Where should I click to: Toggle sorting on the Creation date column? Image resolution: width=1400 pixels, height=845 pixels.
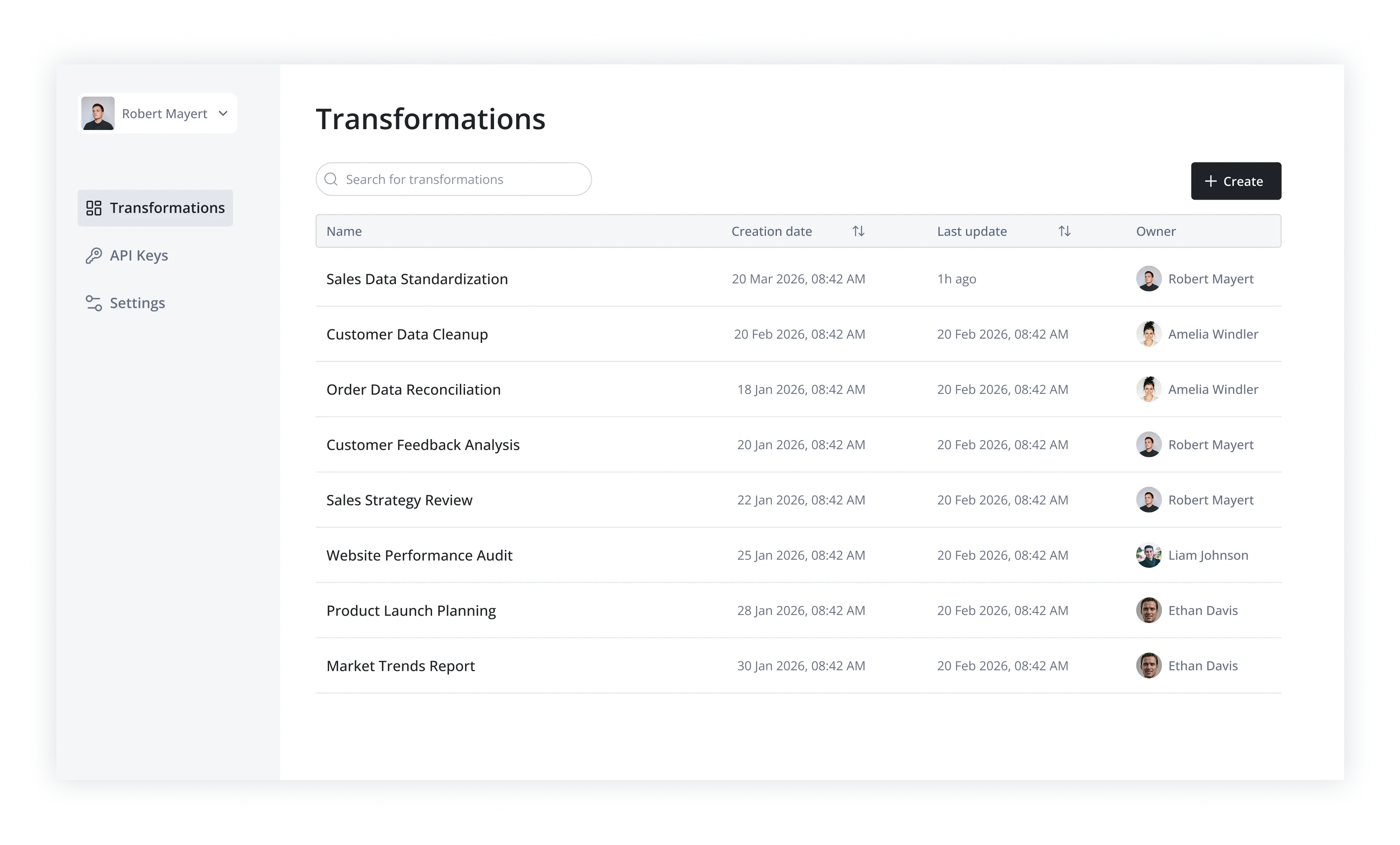tap(858, 231)
